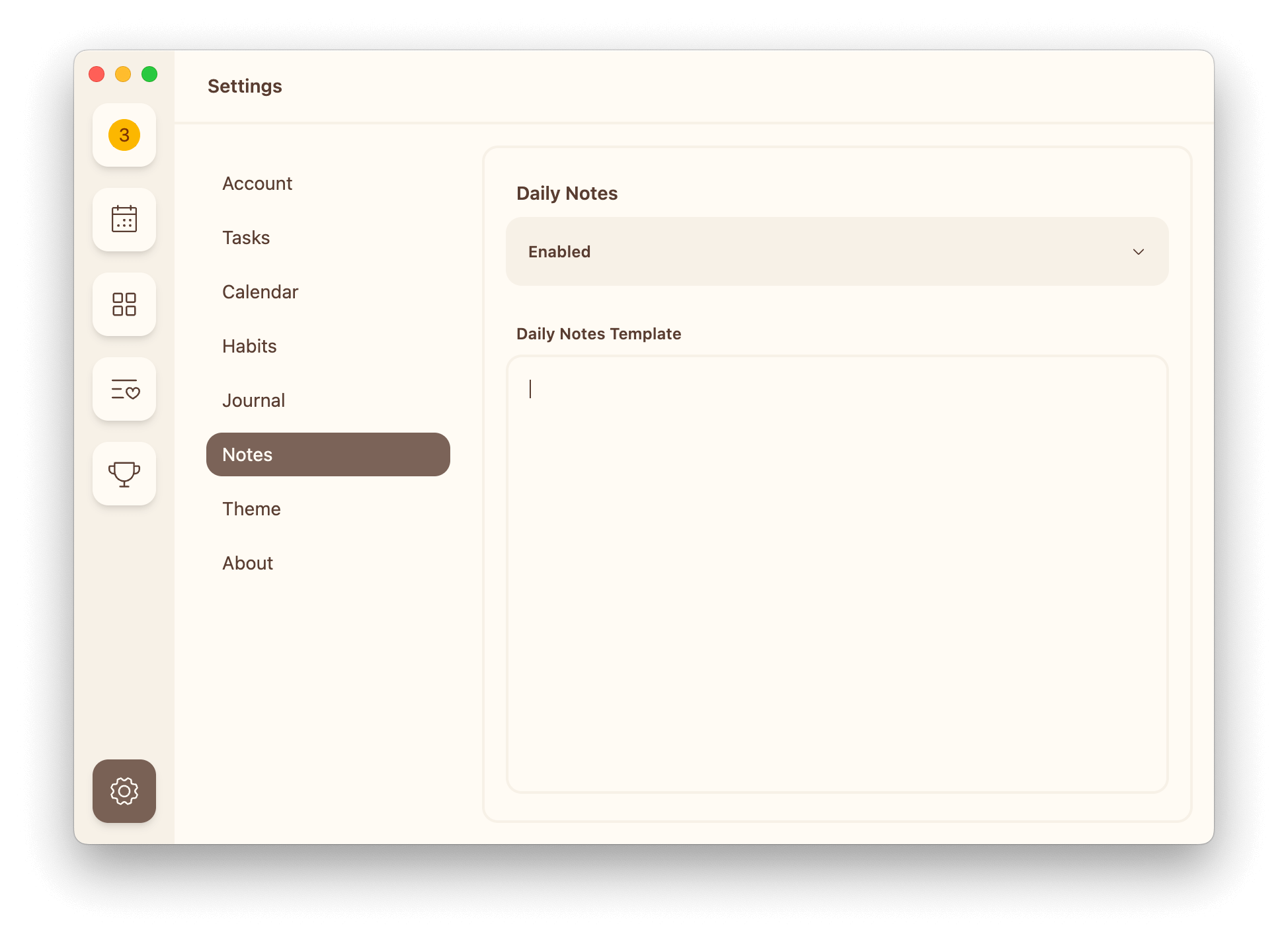1288x942 pixels.
Task: Maximize the window with the green button
Action: [x=149, y=74]
